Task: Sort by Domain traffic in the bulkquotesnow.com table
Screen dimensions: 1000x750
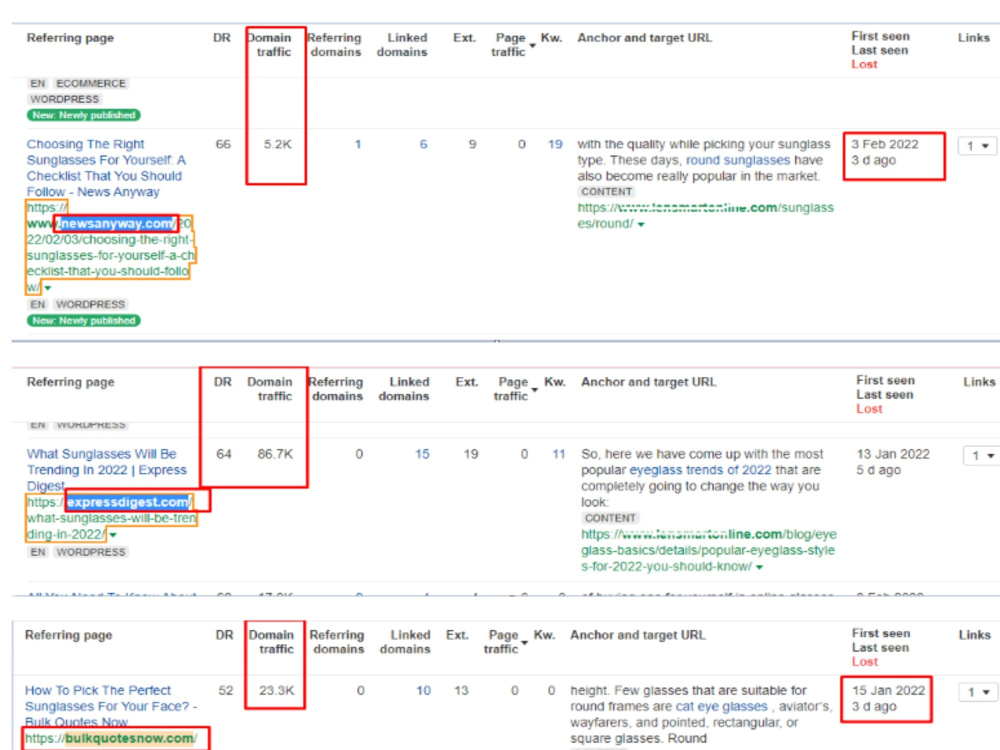Action: 272,642
